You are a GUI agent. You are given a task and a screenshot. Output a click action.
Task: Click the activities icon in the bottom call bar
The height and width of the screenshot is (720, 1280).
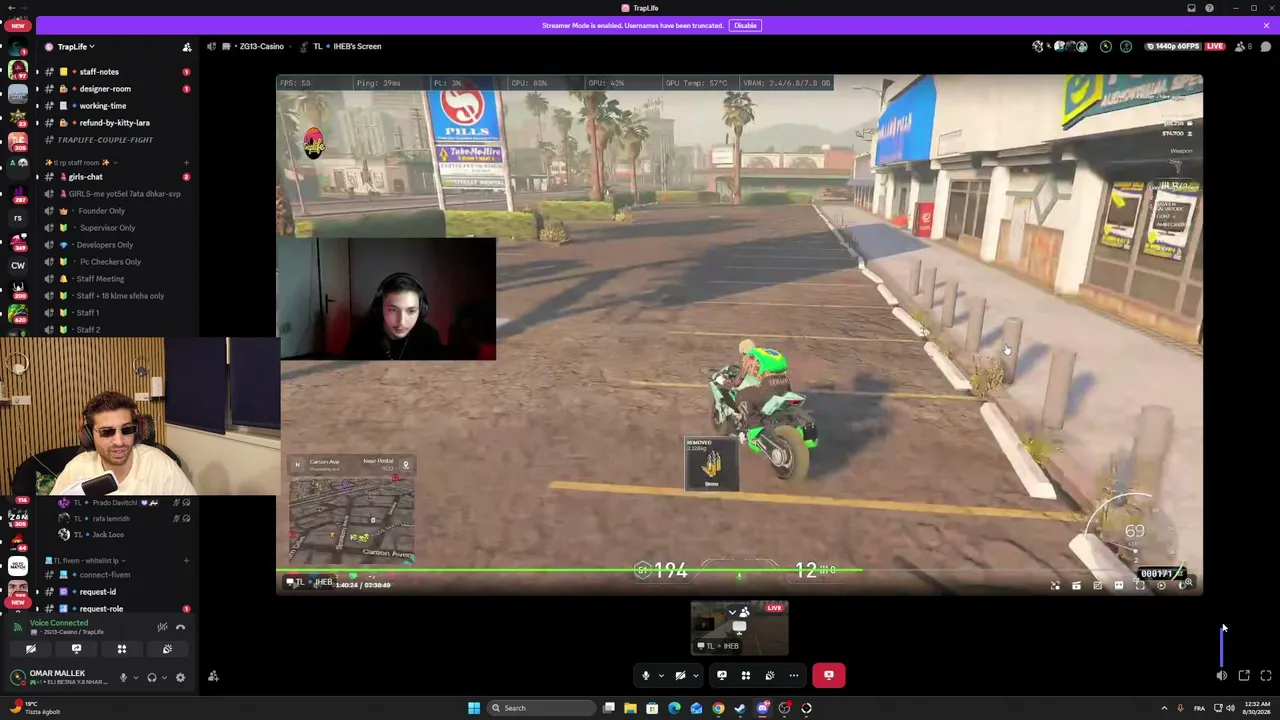click(x=746, y=676)
